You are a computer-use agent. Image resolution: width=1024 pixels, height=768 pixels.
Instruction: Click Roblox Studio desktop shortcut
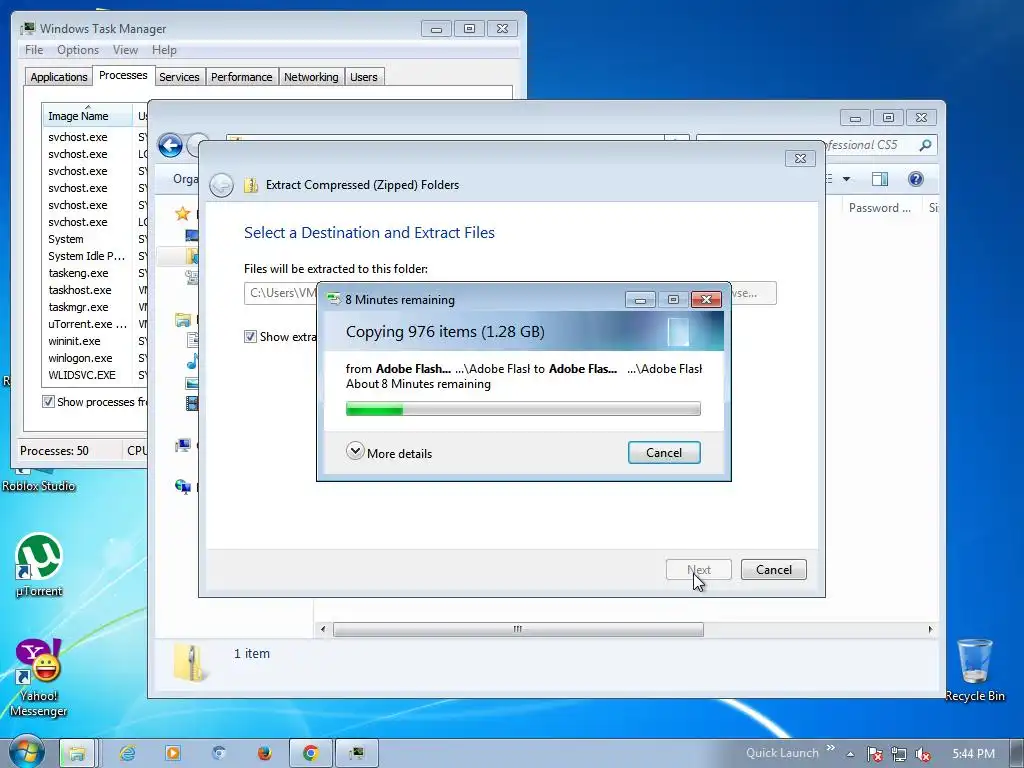39,481
